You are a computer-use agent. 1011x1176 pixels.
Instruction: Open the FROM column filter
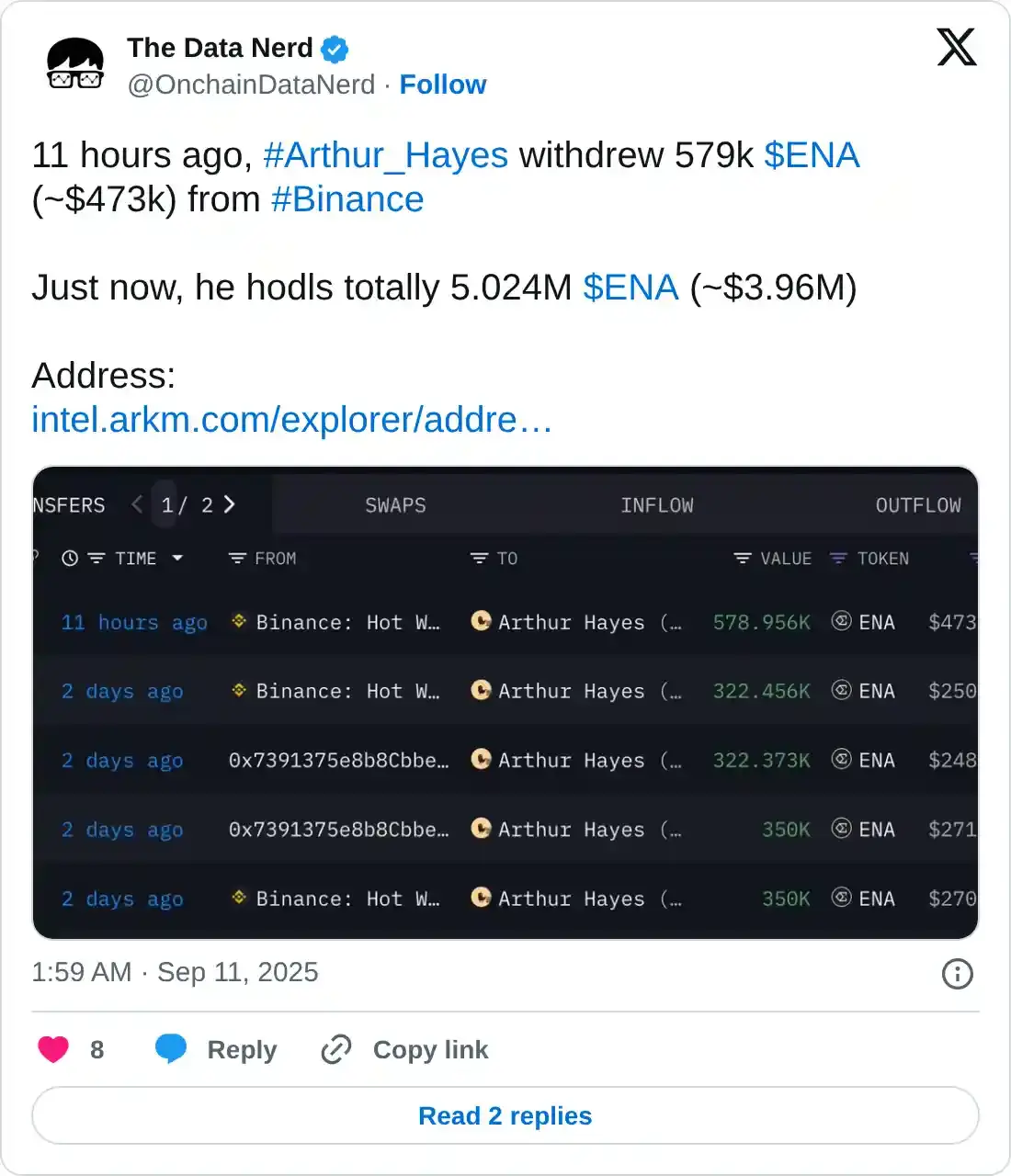pyautogui.click(x=237, y=559)
